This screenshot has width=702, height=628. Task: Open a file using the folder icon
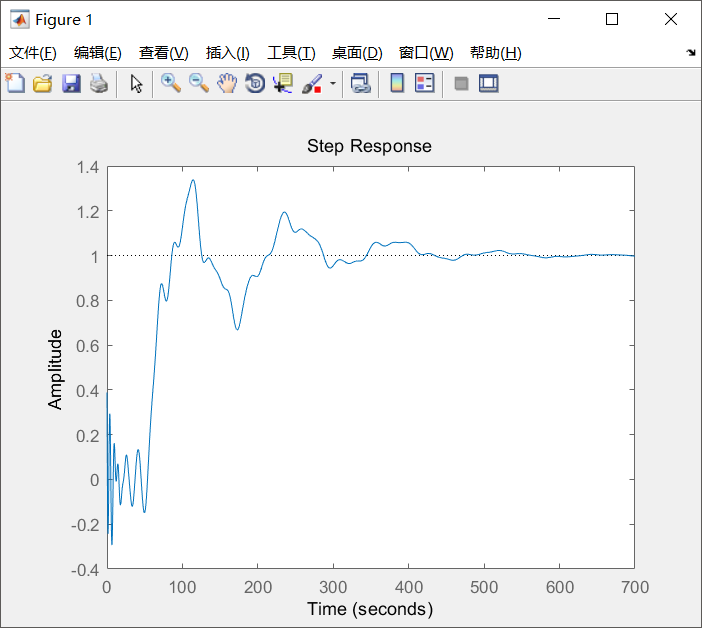point(43,83)
